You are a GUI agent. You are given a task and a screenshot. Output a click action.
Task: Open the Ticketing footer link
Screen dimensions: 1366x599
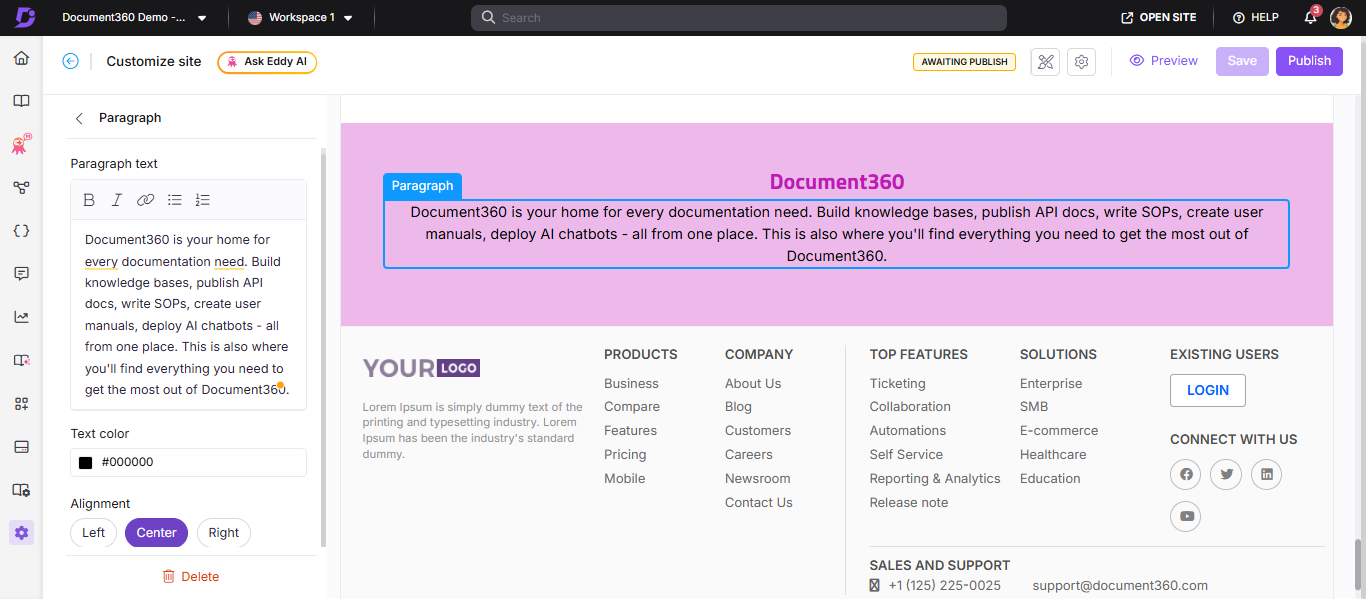tap(897, 384)
